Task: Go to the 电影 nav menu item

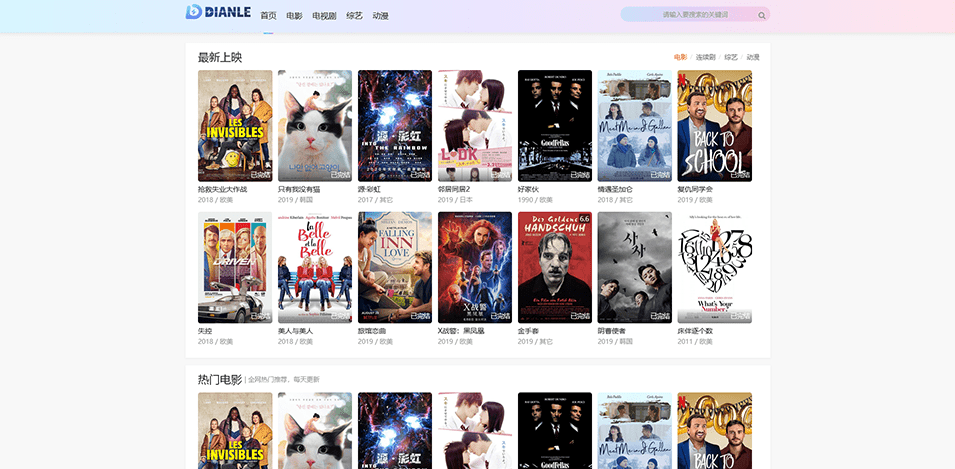Action: point(294,16)
